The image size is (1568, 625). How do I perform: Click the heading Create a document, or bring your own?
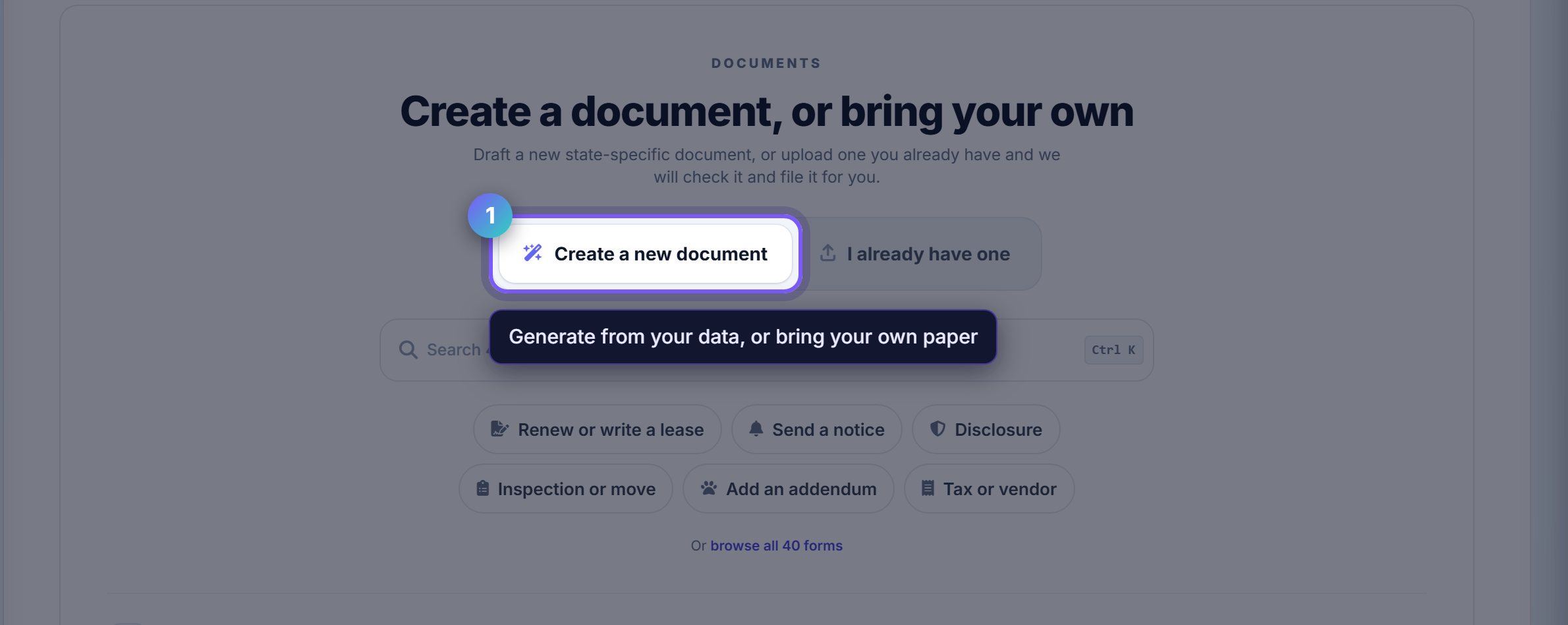[767, 111]
